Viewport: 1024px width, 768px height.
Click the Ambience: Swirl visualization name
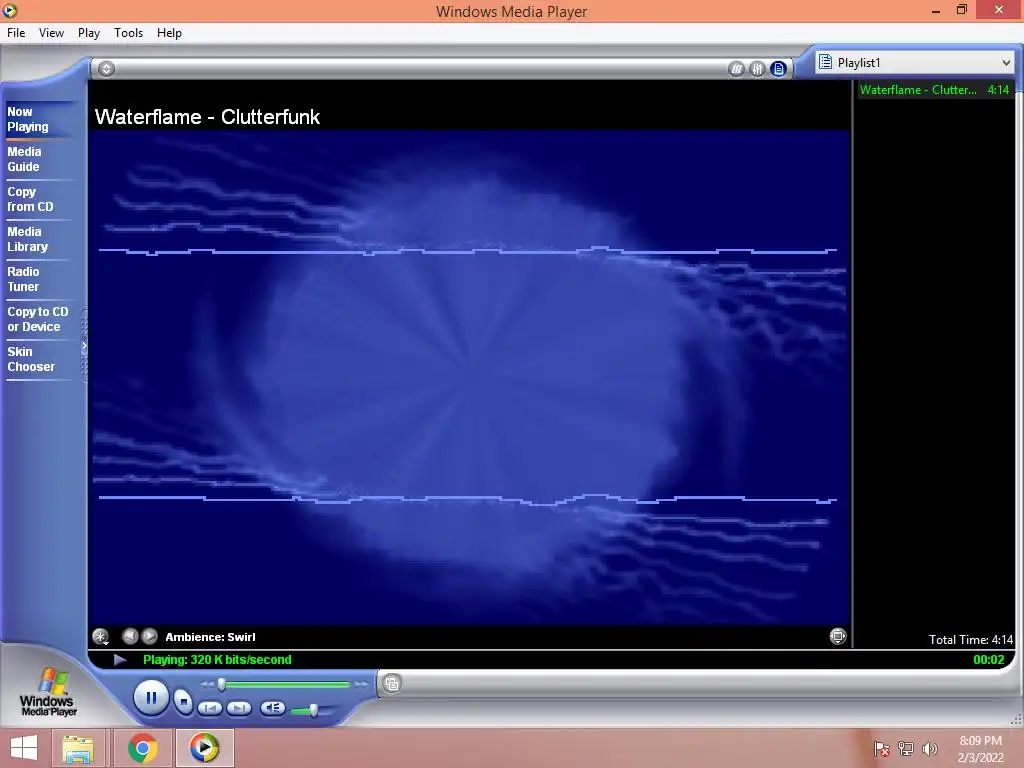coord(210,637)
